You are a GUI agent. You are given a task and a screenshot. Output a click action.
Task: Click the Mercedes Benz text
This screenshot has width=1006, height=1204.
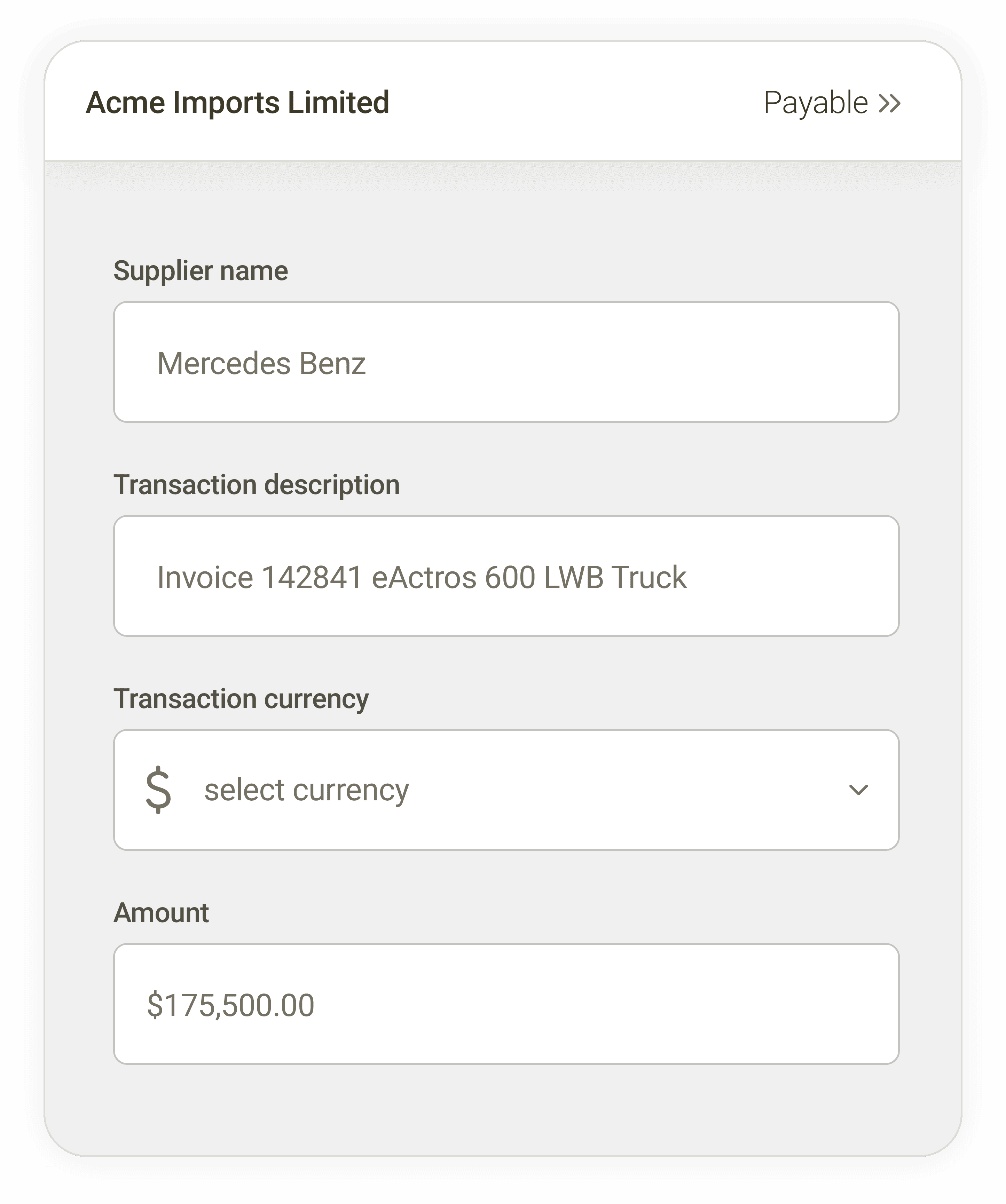click(x=261, y=364)
